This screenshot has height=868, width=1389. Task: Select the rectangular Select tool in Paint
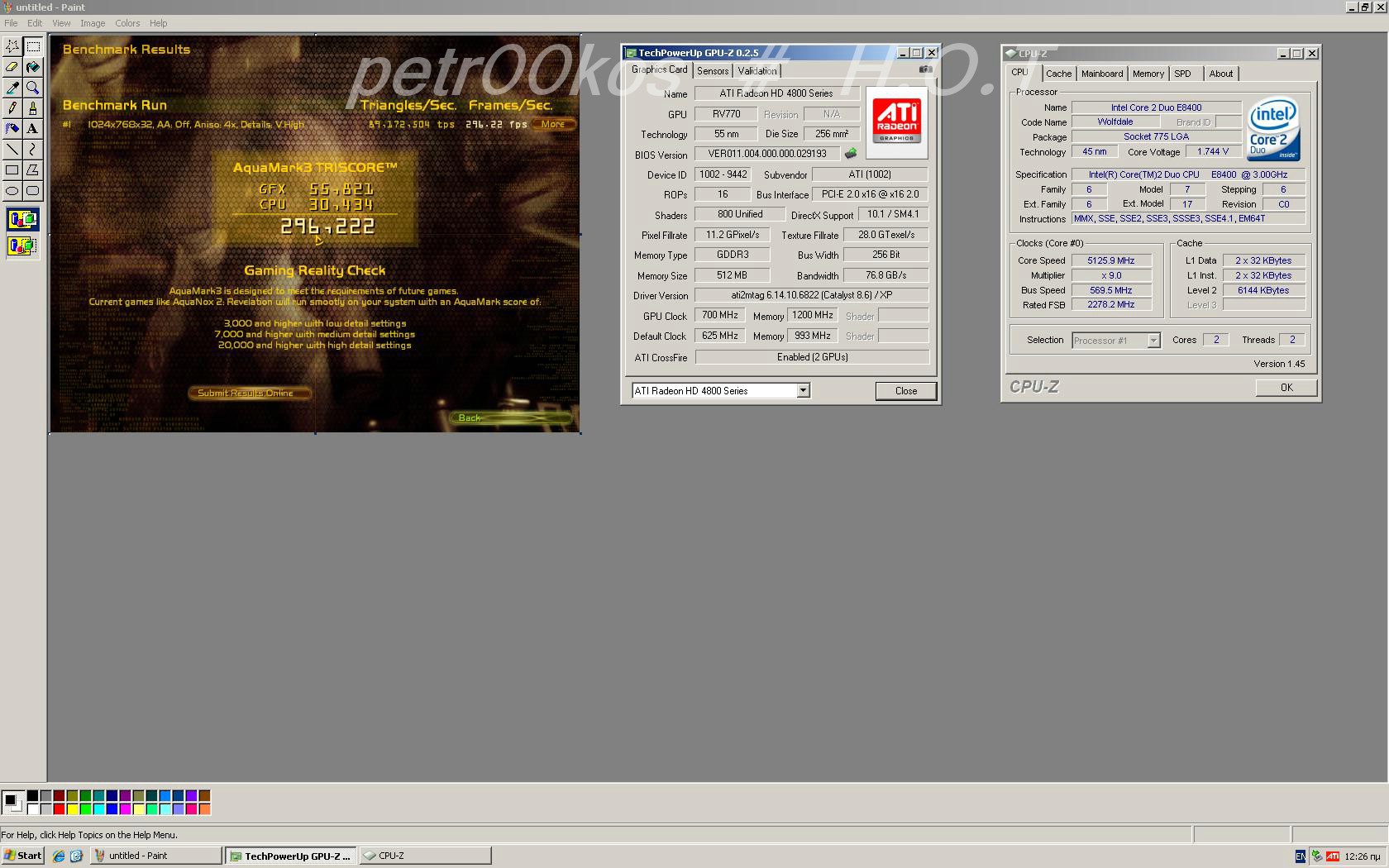(x=33, y=46)
